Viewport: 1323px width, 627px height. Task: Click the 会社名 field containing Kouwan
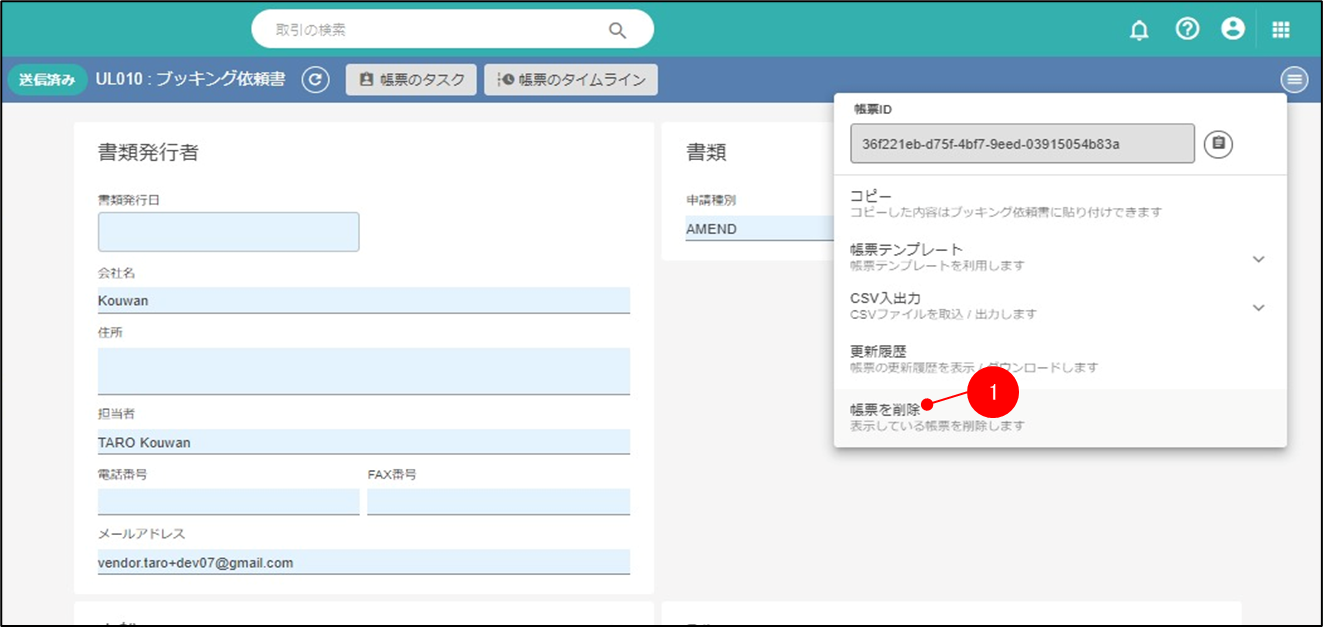363,300
